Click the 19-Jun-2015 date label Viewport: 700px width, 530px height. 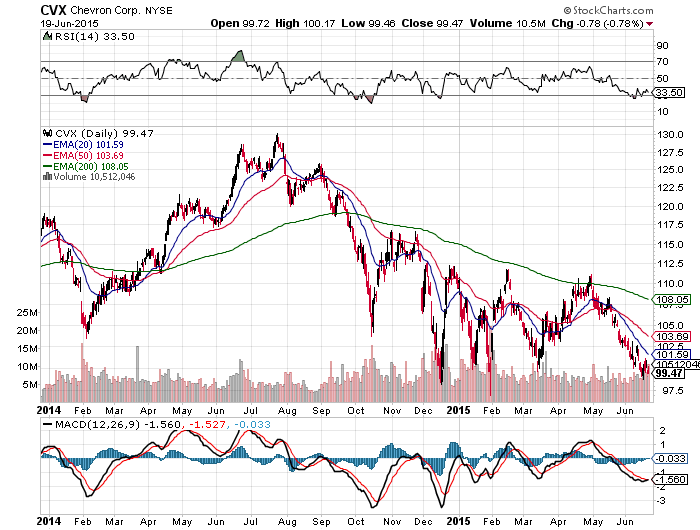tap(69, 24)
